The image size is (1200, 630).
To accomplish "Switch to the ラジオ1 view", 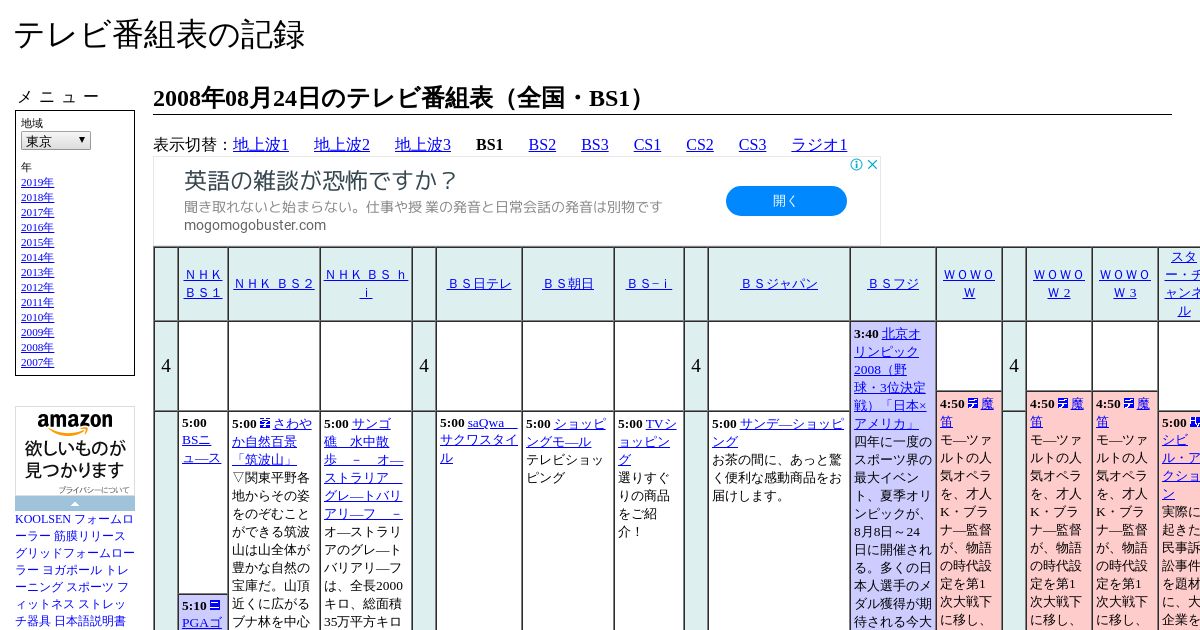I will [819, 145].
